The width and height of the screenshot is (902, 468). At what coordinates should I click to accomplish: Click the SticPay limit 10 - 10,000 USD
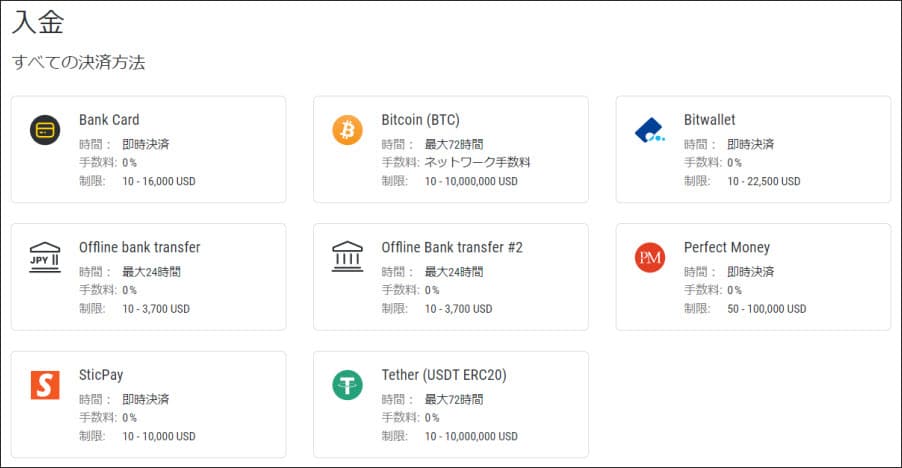click(x=159, y=437)
